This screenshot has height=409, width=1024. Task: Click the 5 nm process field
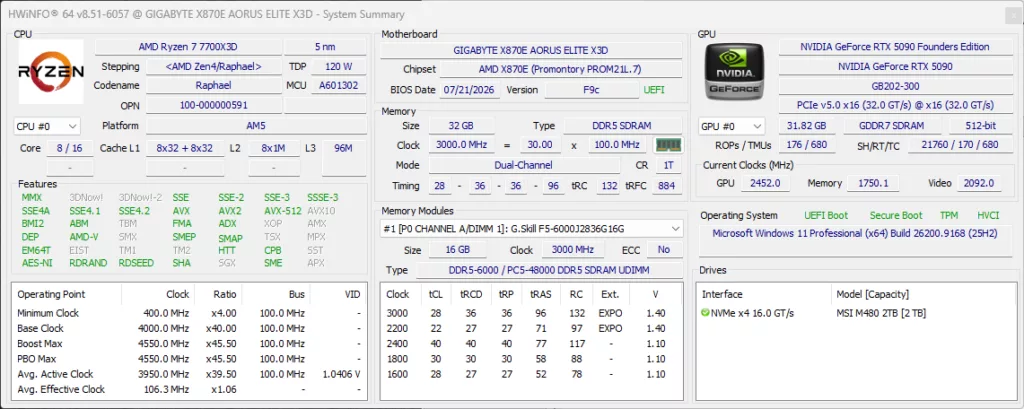coord(326,47)
